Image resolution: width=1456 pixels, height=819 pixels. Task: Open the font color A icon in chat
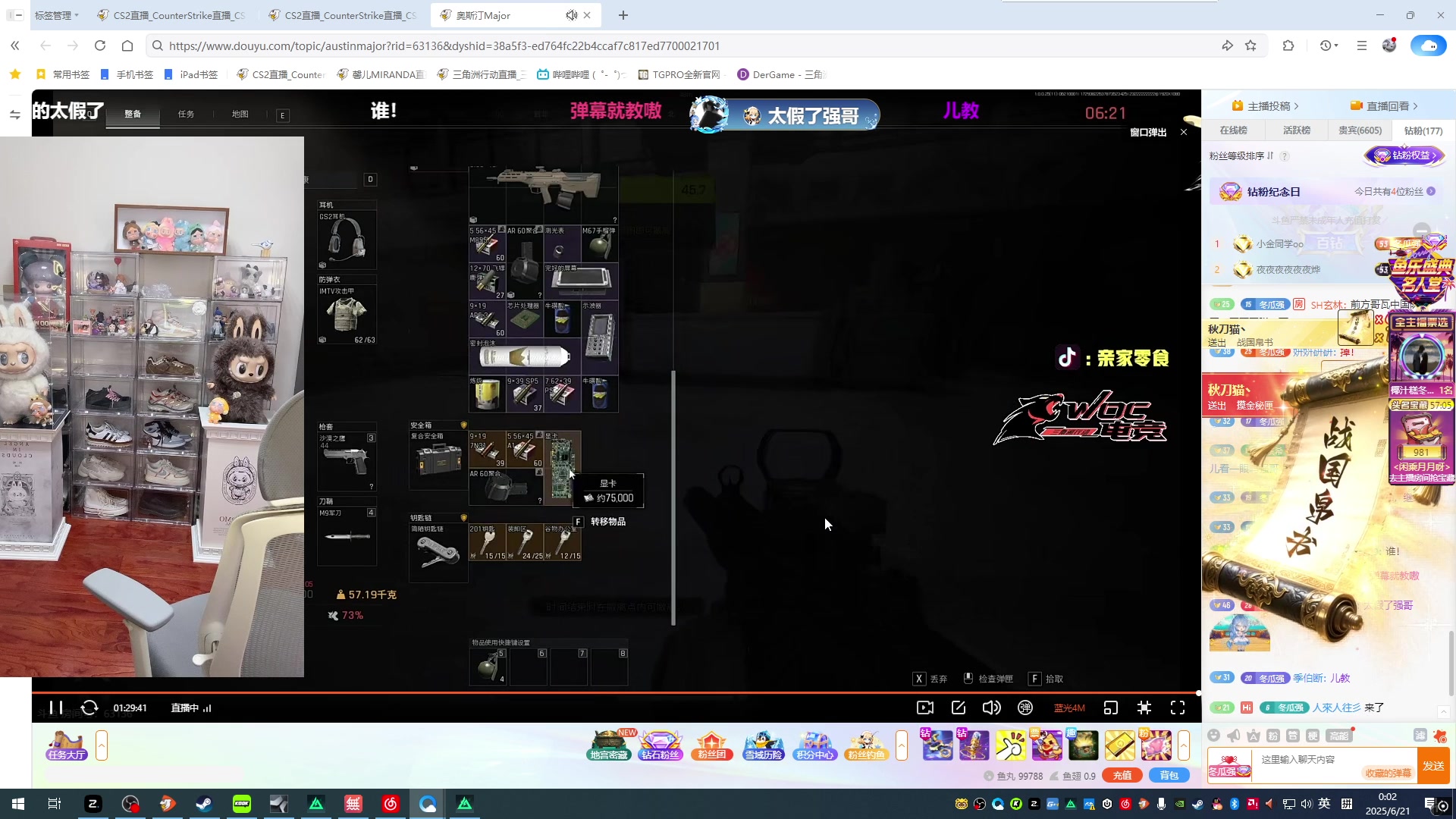1254,736
